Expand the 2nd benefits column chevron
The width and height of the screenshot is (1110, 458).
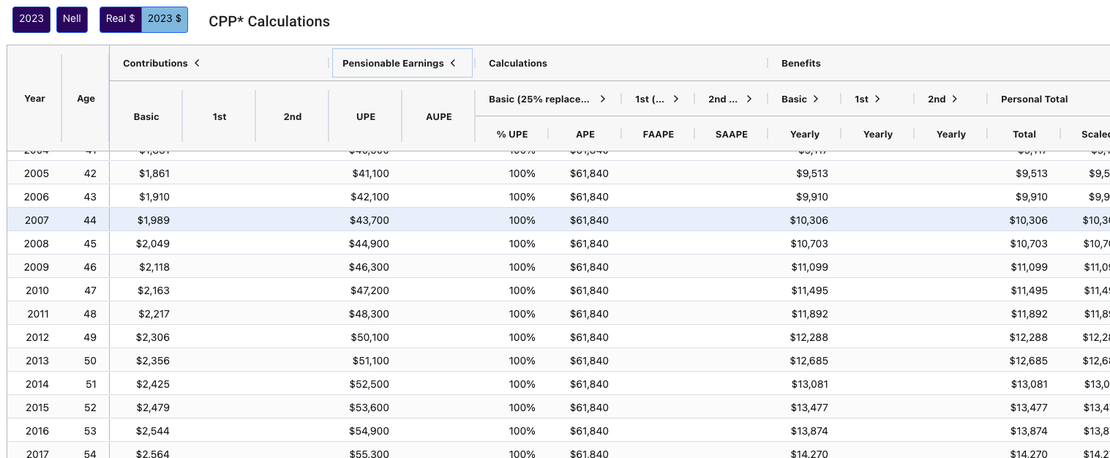pos(955,99)
